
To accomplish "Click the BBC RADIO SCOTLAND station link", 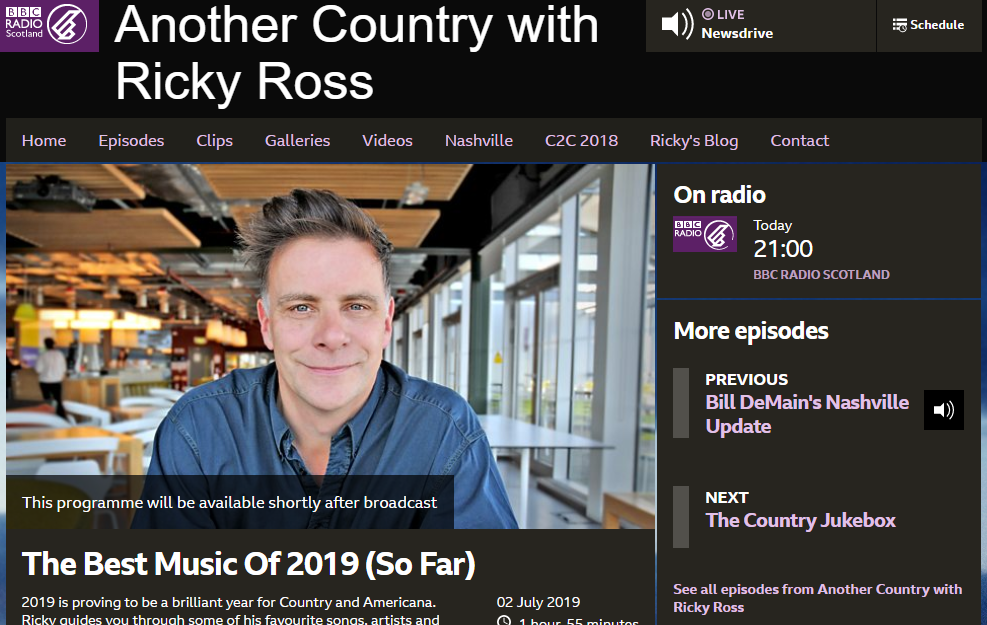I will [x=821, y=274].
